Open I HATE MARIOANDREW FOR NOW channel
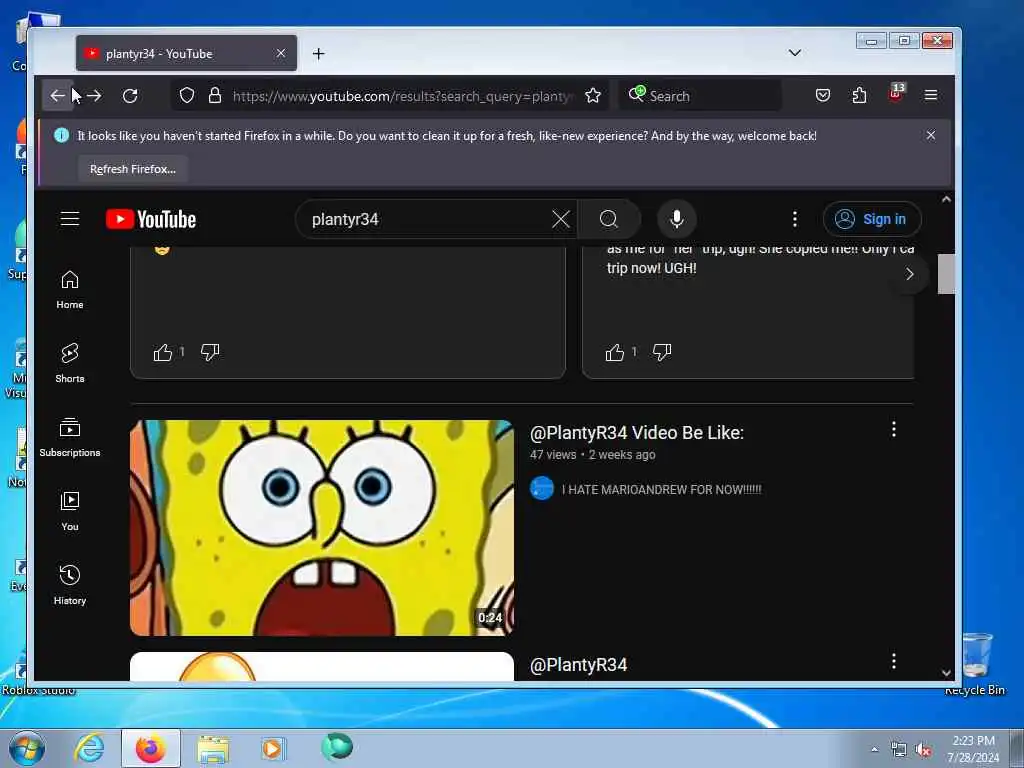The width and height of the screenshot is (1024, 768). click(x=662, y=489)
